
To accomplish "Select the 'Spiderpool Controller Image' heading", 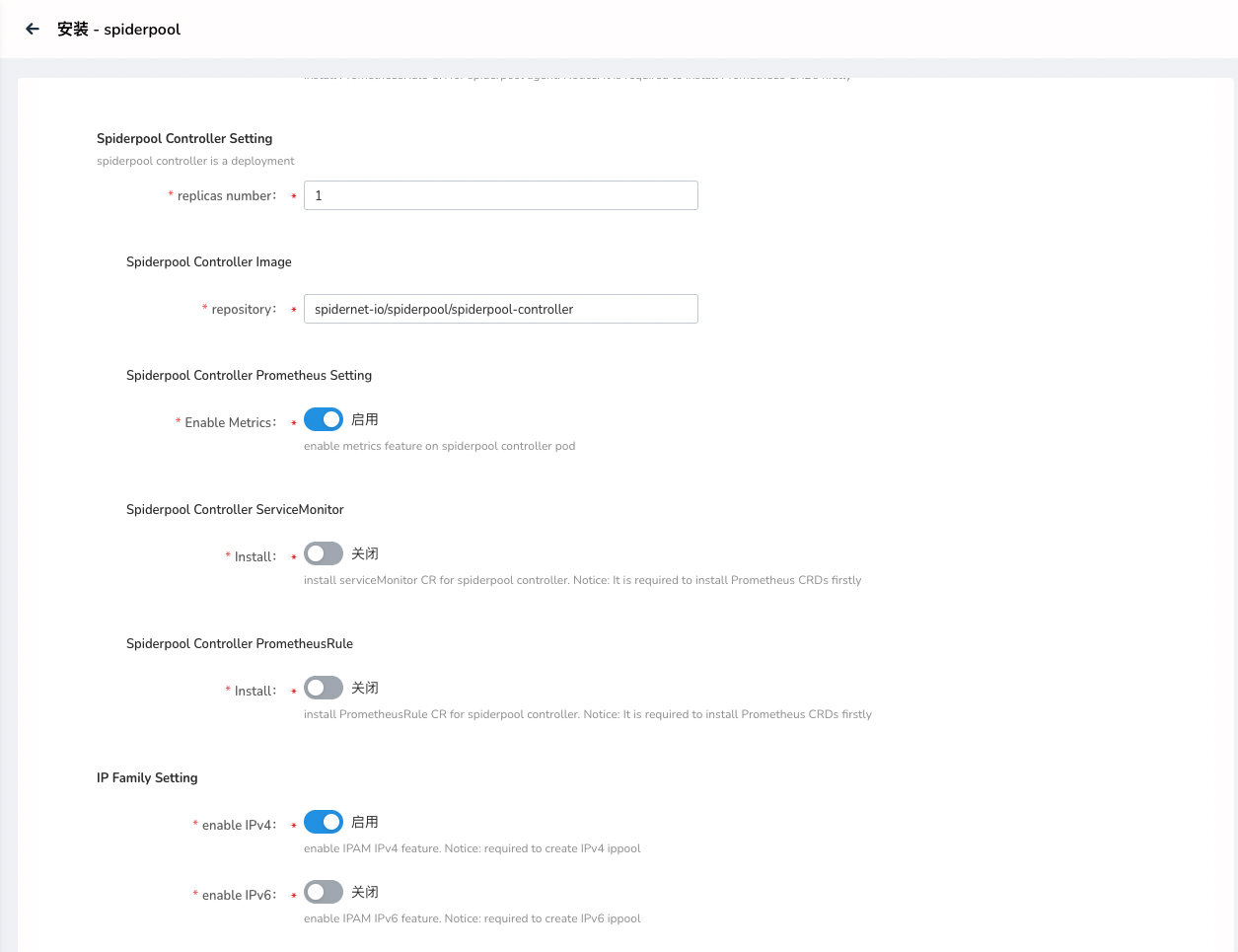I will pos(209,261).
